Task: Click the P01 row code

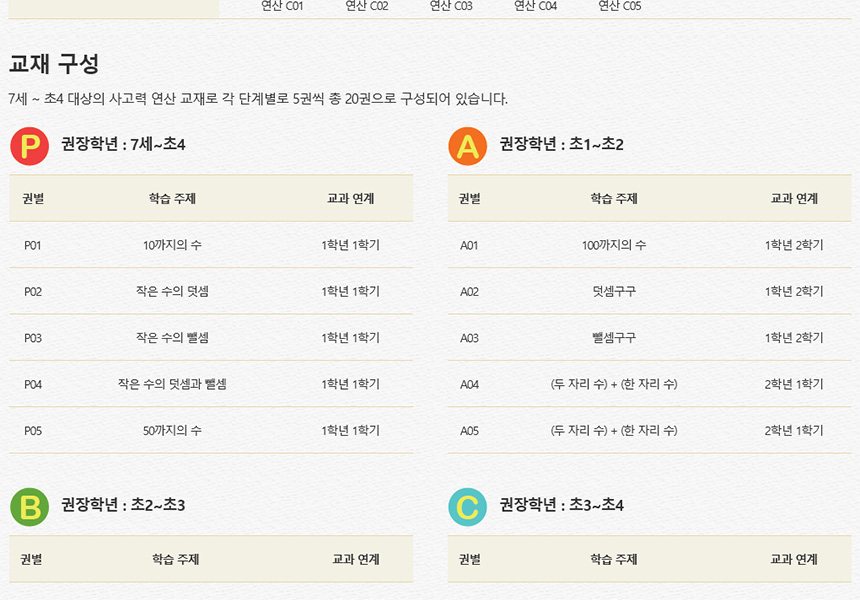Action: click(x=33, y=245)
